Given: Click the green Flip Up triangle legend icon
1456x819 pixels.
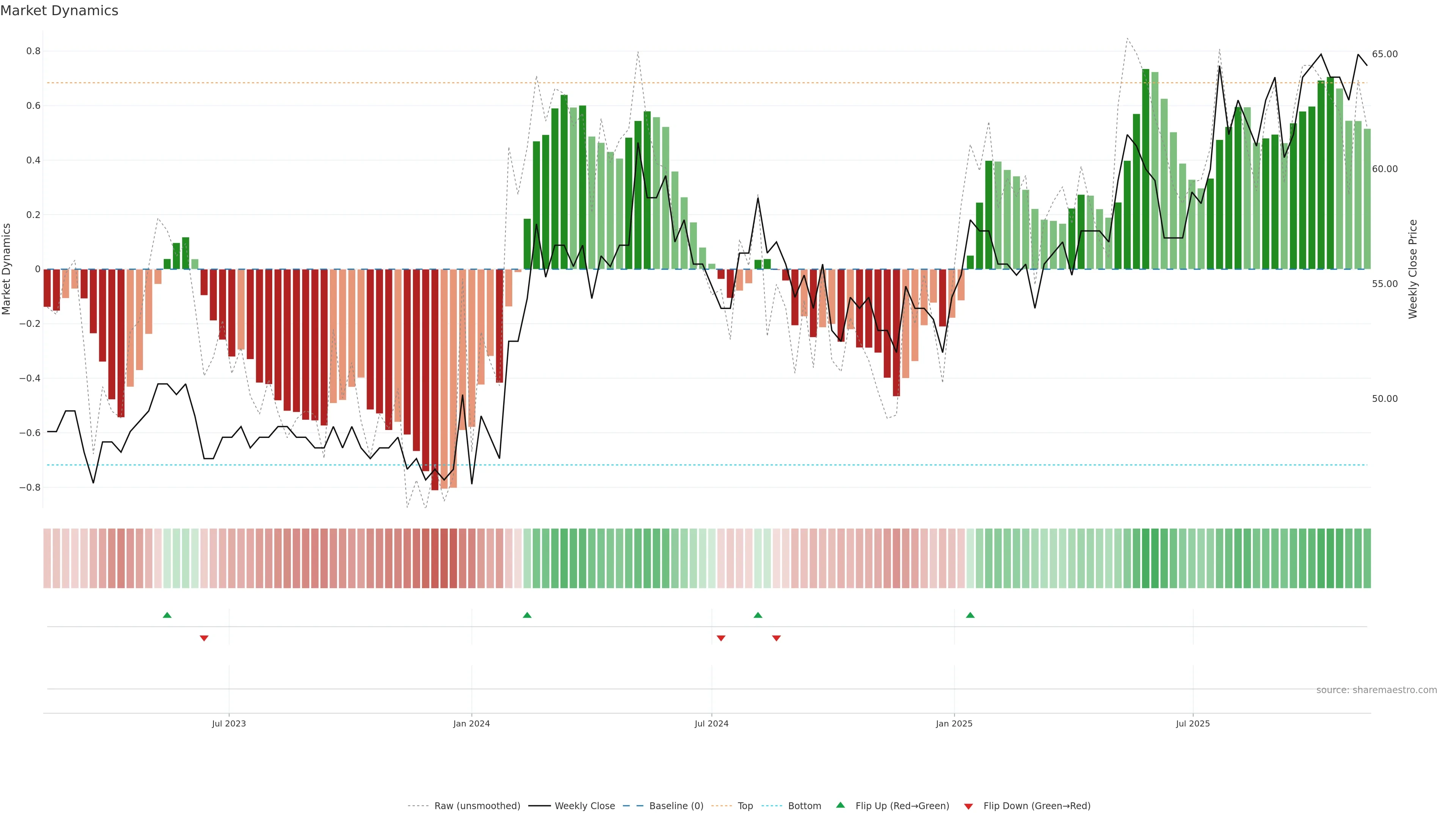Looking at the screenshot, I should [841, 805].
